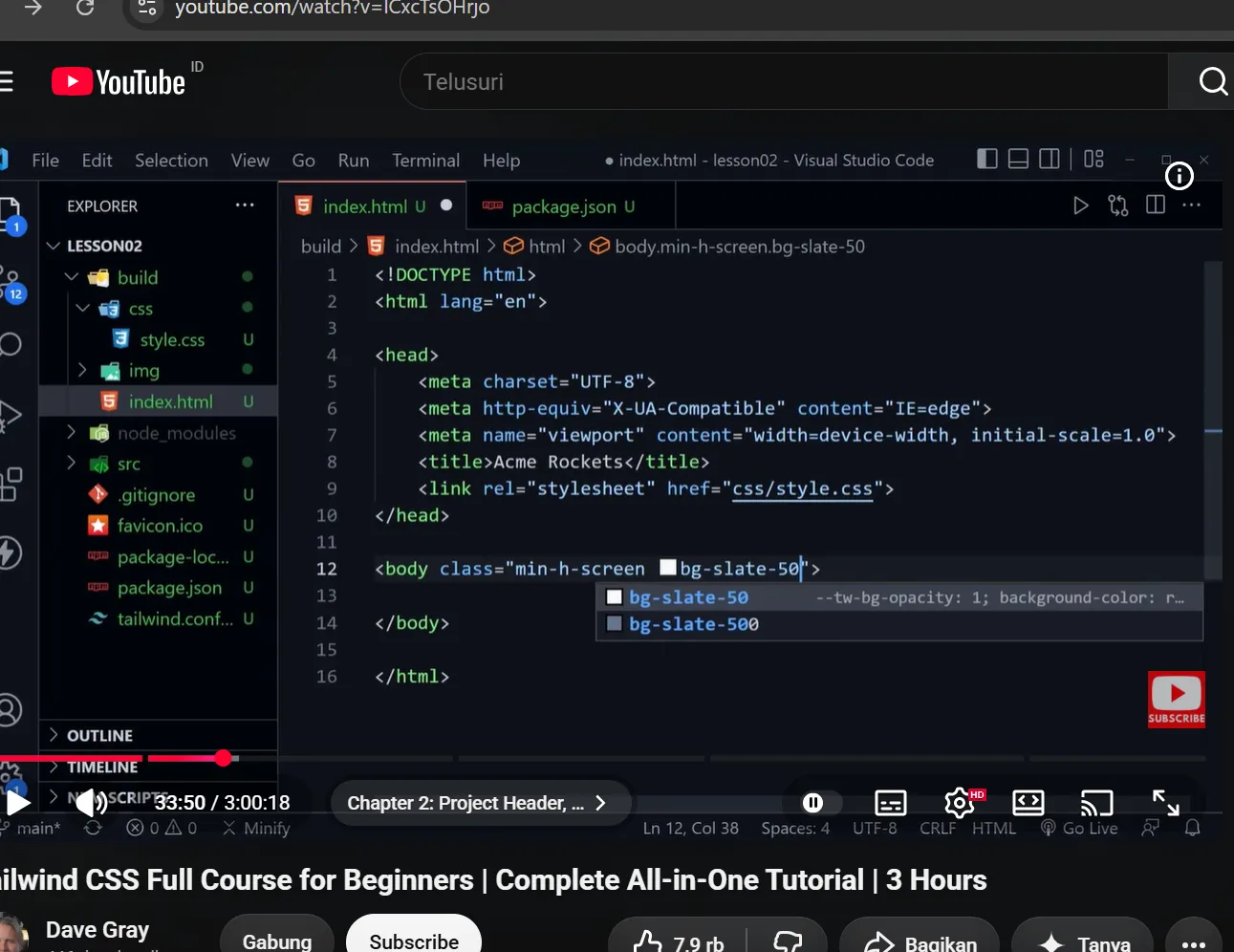Image resolution: width=1234 pixels, height=952 pixels.
Task: Click the Bagikan share button
Action: click(920, 942)
